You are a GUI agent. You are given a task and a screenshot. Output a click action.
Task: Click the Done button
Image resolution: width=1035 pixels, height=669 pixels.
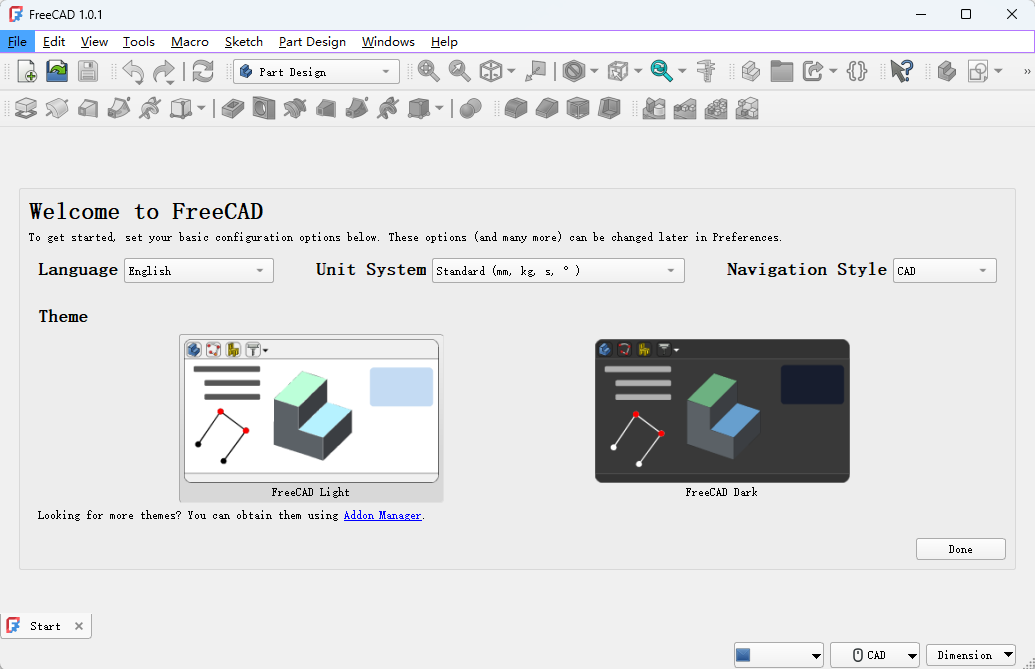click(x=959, y=548)
